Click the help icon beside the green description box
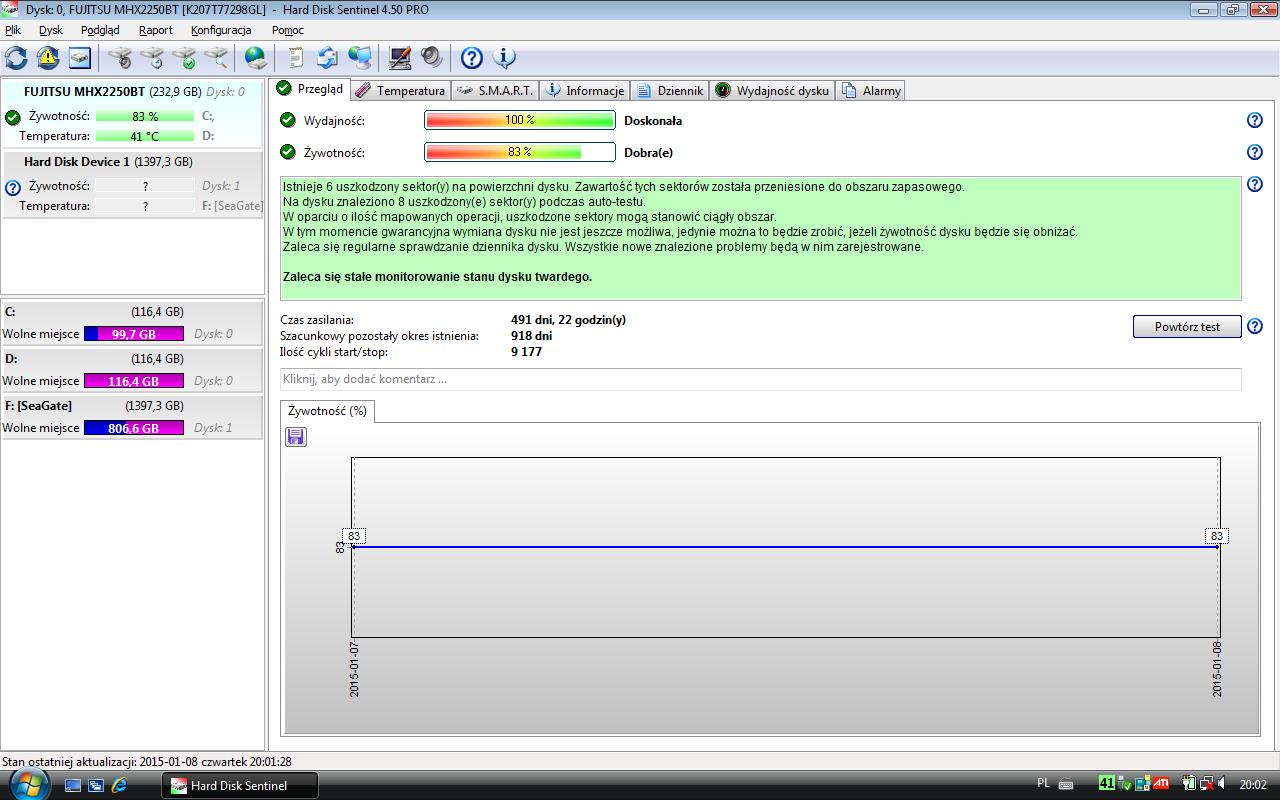The height and width of the screenshot is (800, 1280). 1255,185
